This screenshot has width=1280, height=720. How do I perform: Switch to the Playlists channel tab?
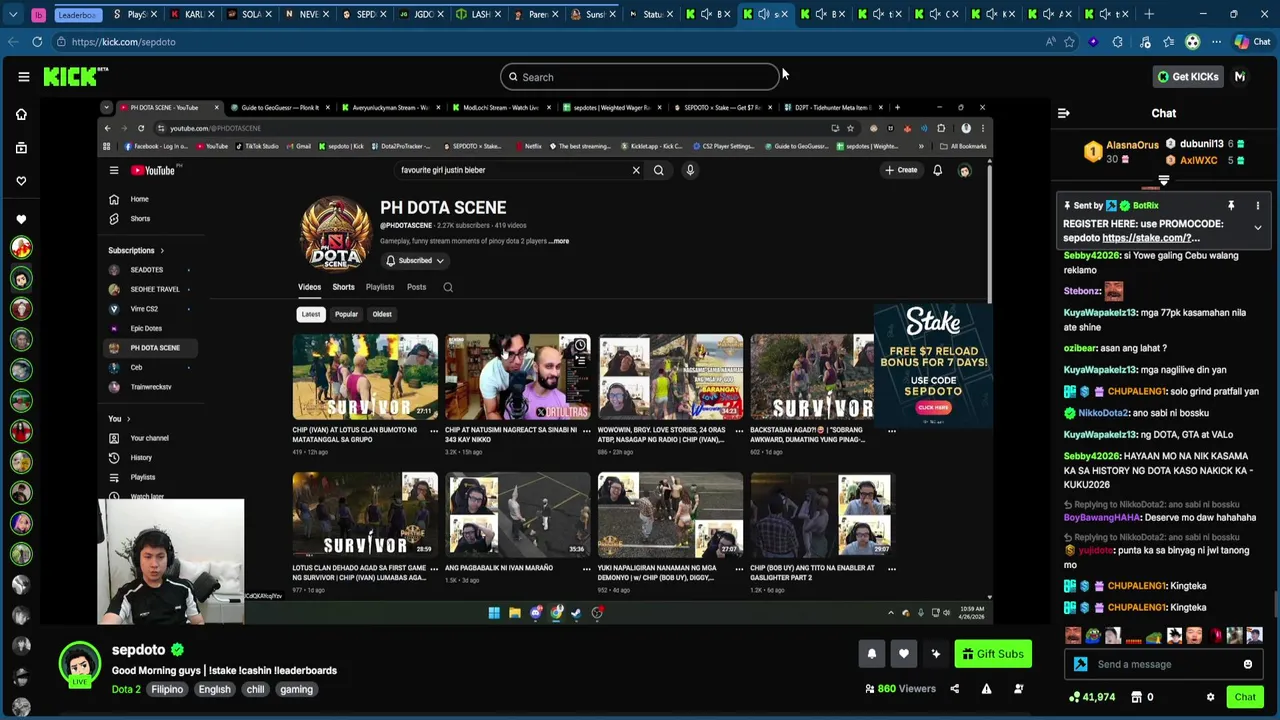click(x=380, y=287)
